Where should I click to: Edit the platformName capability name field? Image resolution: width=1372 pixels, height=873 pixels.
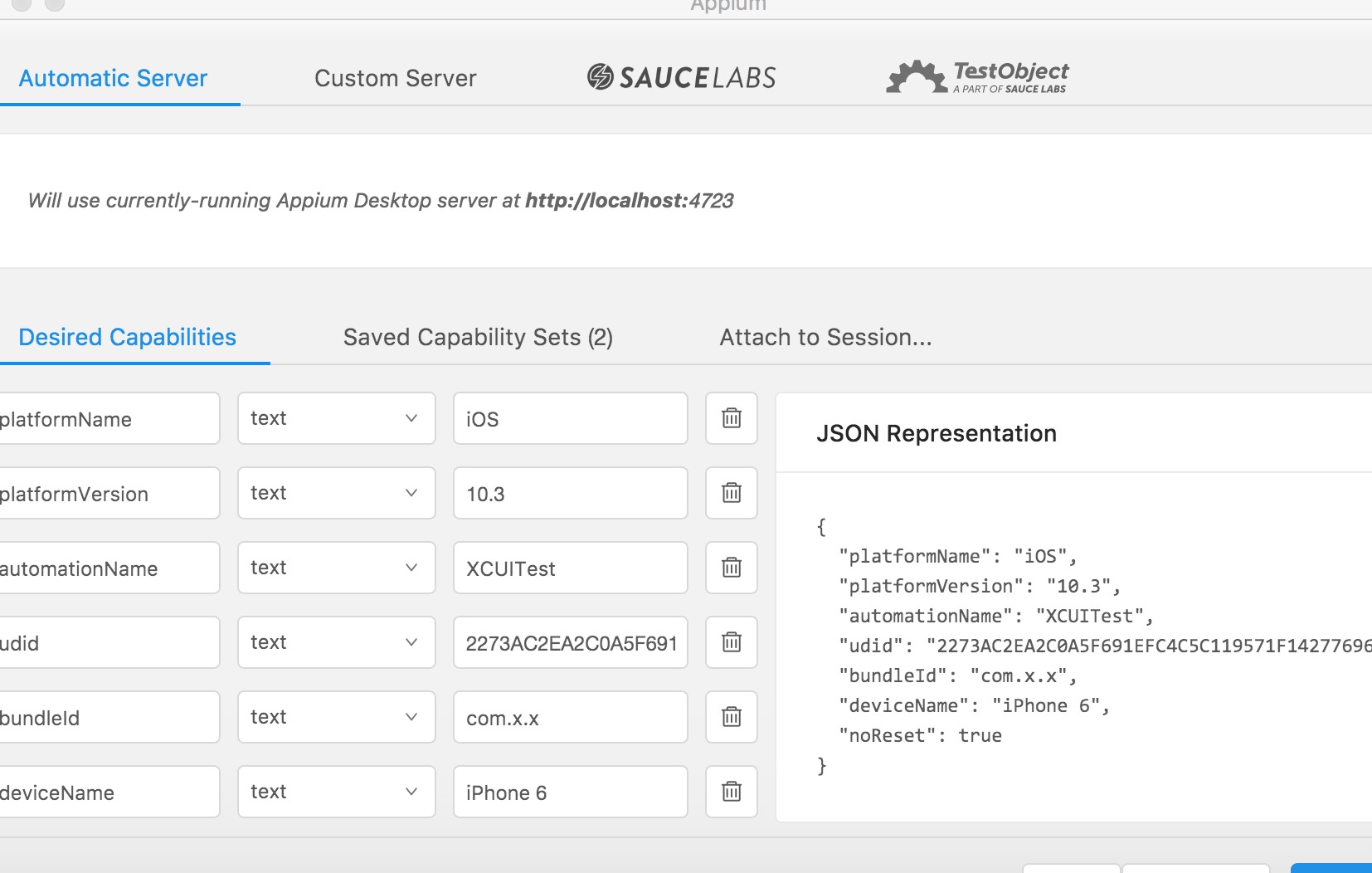[x=109, y=418]
